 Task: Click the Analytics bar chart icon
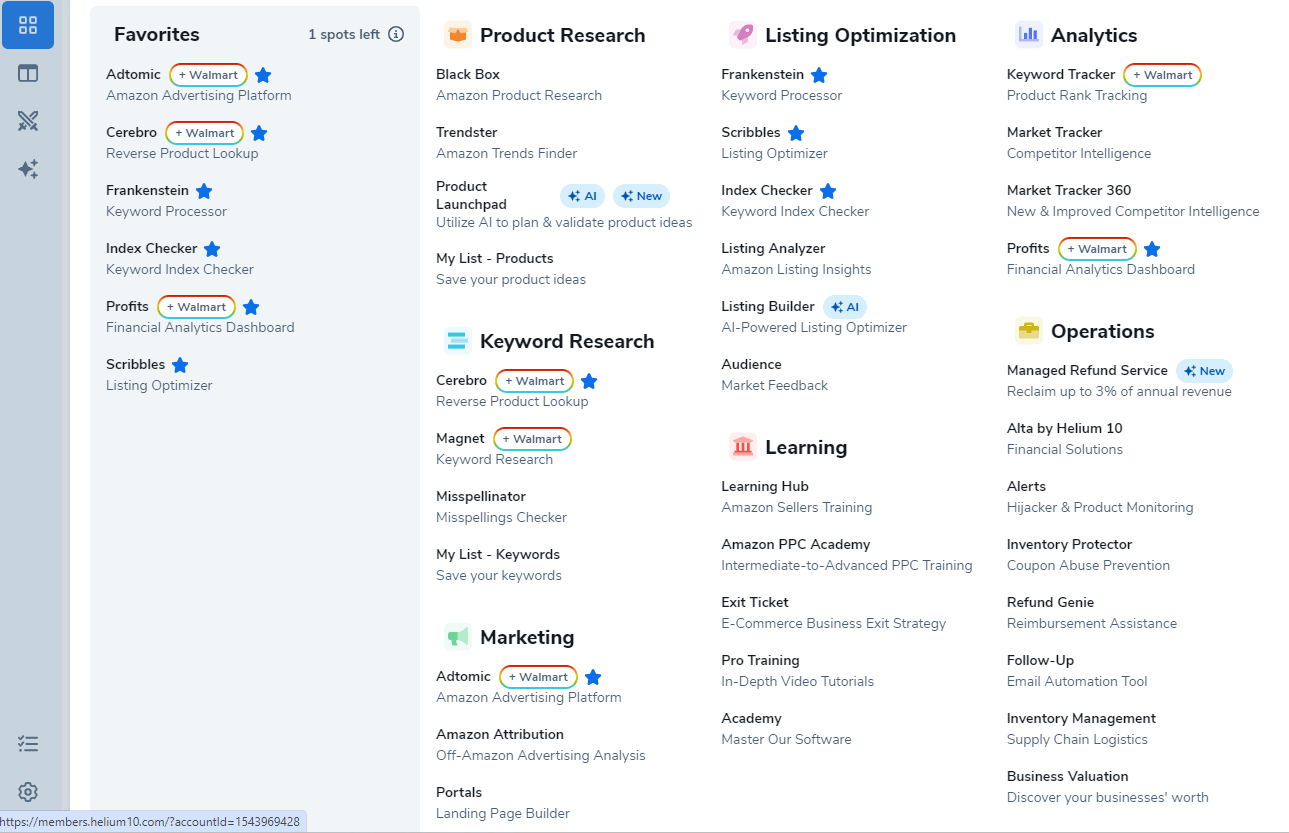tap(1029, 35)
